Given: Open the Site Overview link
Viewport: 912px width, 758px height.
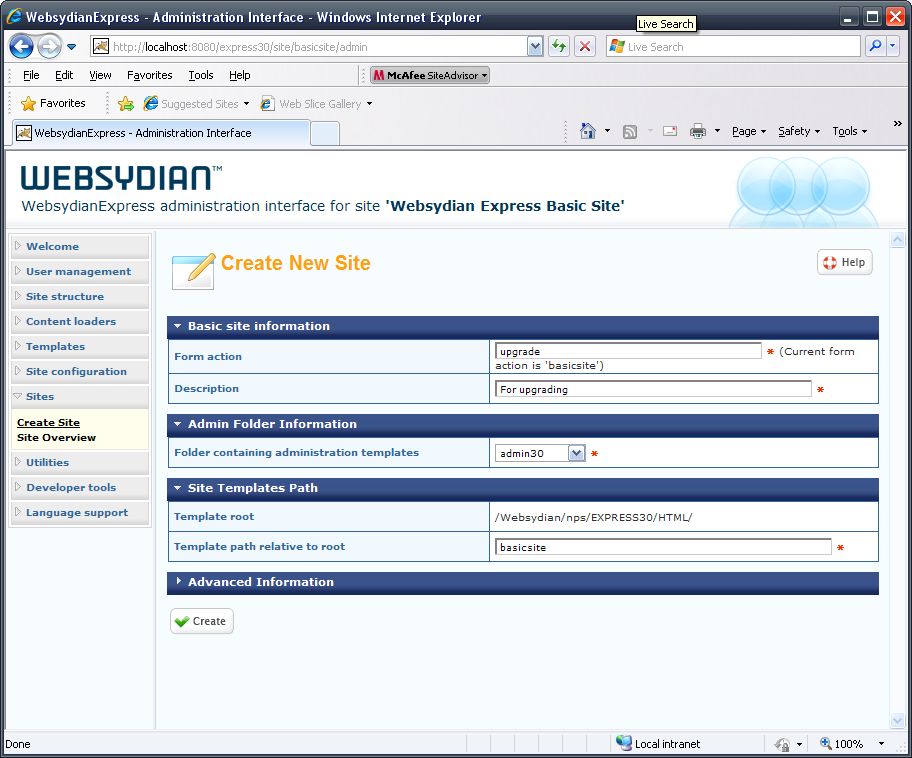Looking at the screenshot, I should (56, 437).
